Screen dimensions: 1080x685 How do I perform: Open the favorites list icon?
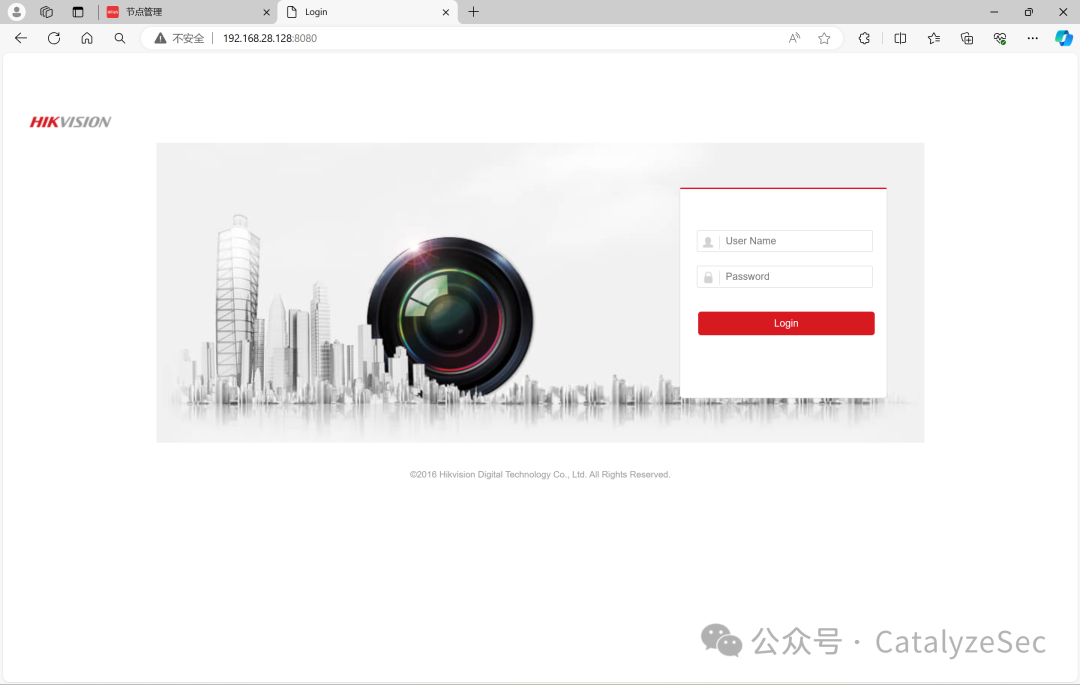pyautogui.click(x=934, y=39)
